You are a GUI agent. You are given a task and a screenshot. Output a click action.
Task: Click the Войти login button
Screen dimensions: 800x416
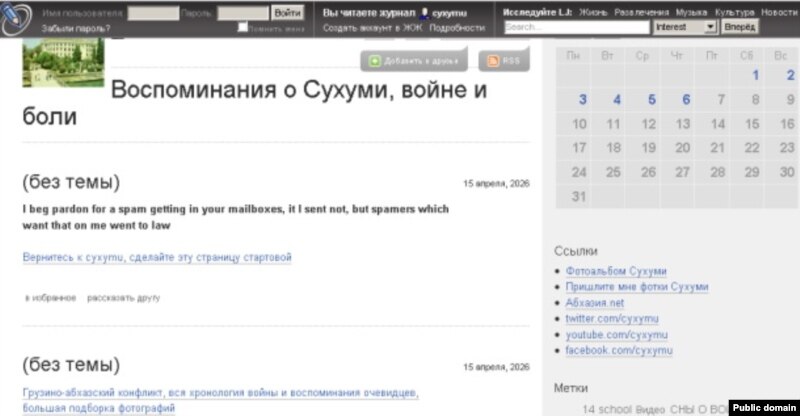[288, 13]
